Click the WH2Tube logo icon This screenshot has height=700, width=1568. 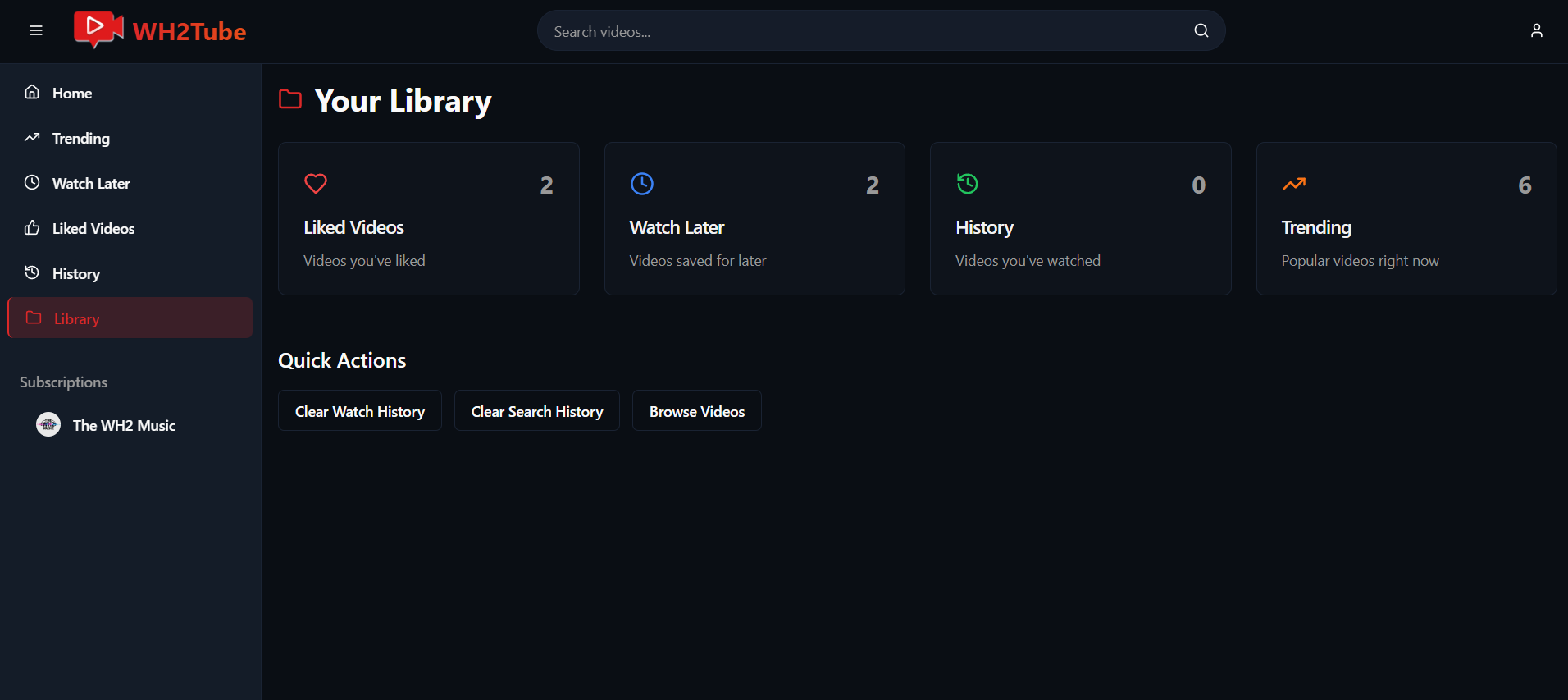pyautogui.click(x=98, y=30)
